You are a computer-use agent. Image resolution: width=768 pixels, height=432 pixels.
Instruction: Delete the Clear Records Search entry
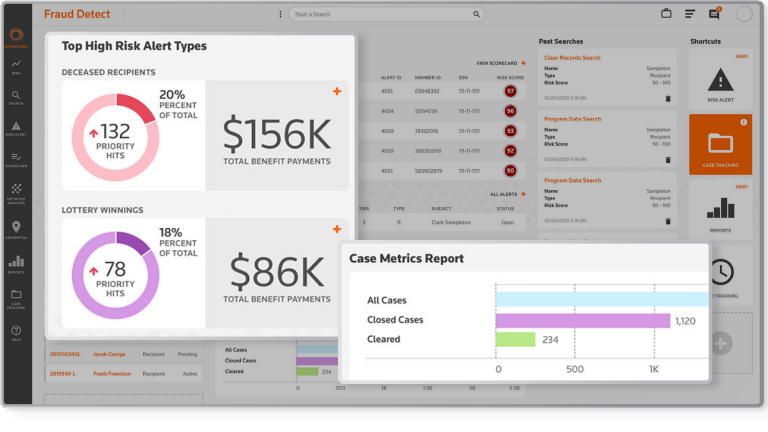pyautogui.click(x=668, y=98)
